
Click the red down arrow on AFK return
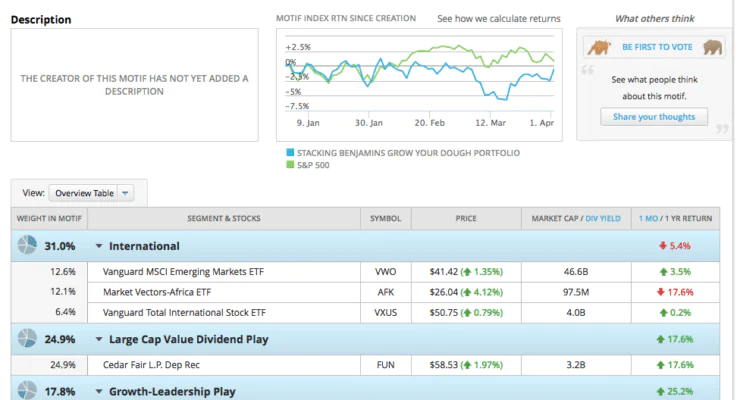[x=661, y=292]
